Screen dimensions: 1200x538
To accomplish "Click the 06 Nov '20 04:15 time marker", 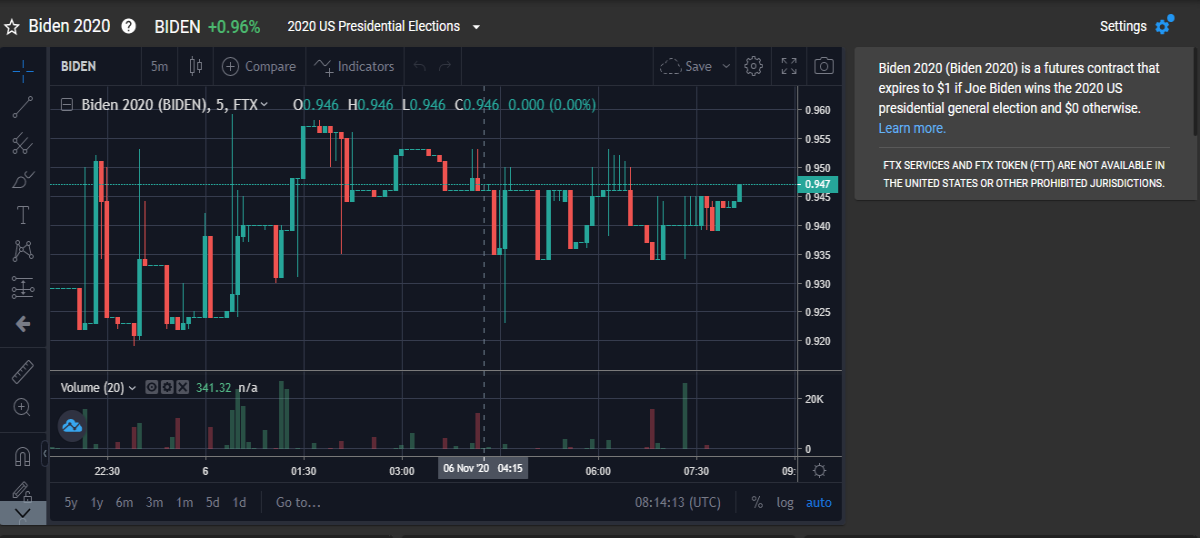I will click(484, 468).
